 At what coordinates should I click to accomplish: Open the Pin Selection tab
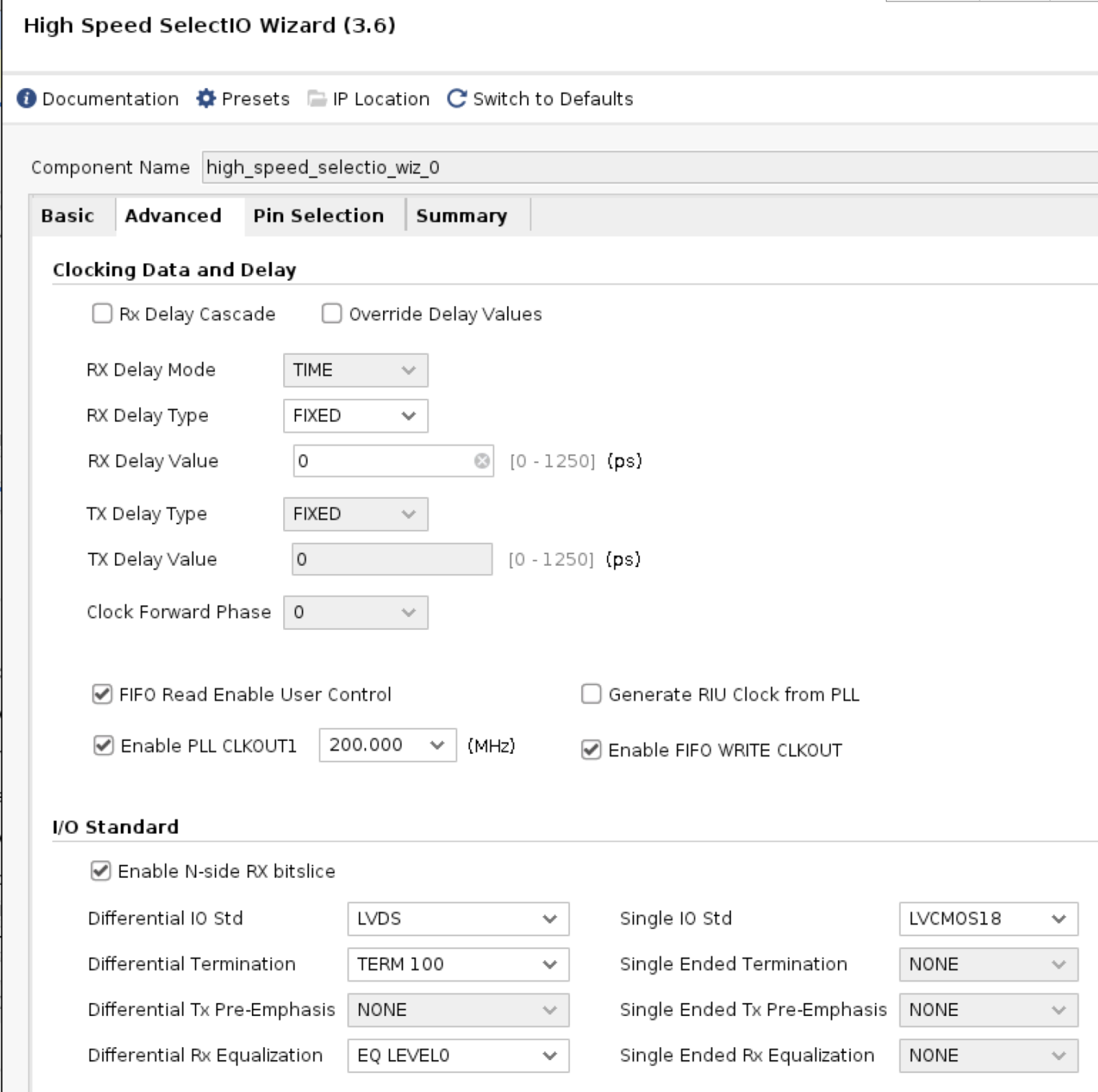coord(318,216)
